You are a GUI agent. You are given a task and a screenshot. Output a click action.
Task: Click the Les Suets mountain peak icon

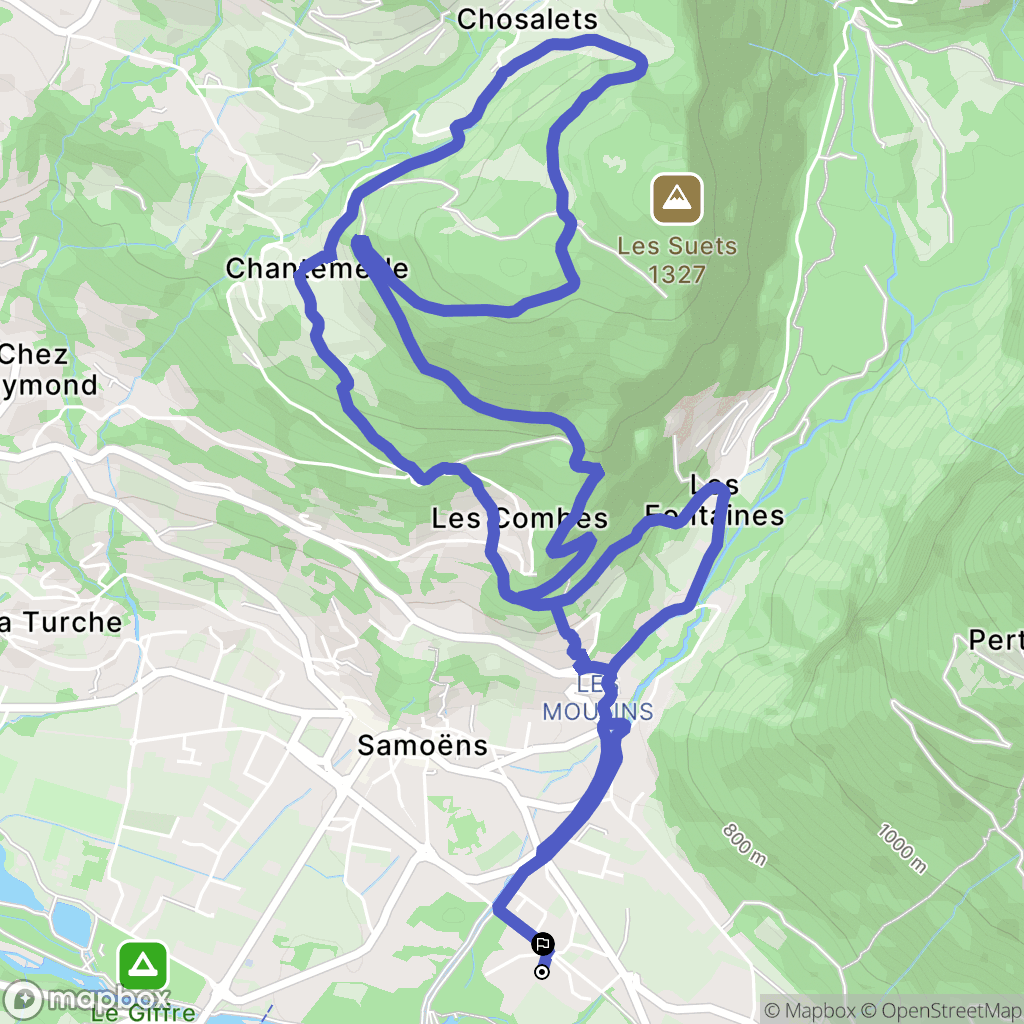[x=677, y=199]
